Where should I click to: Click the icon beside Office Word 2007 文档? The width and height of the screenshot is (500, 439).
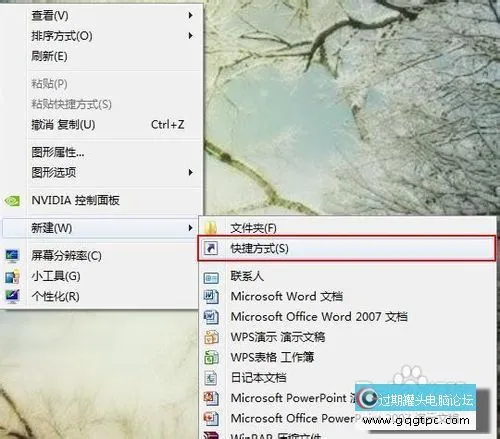211,317
